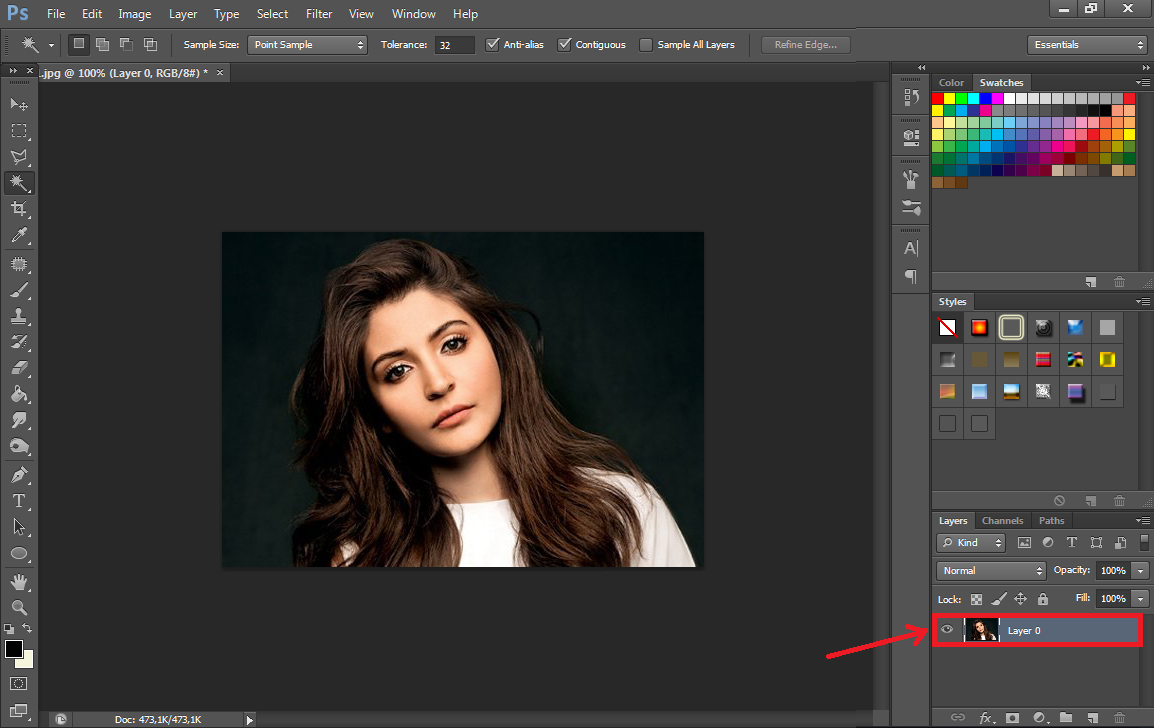Viewport: 1154px width, 728px height.
Task: Open the Filter menu
Action: click(318, 13)
